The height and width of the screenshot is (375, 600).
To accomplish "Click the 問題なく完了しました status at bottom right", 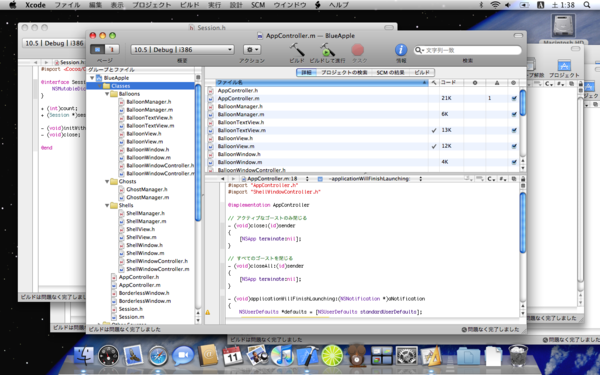I will (x=491, y=329).
